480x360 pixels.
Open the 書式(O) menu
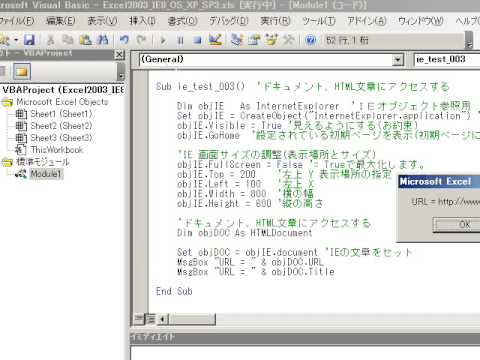click(x=183, y=21)
